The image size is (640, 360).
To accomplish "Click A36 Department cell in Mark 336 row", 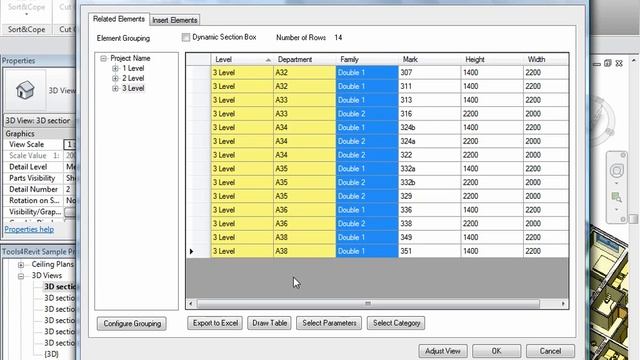I will (x=304, y=210).
